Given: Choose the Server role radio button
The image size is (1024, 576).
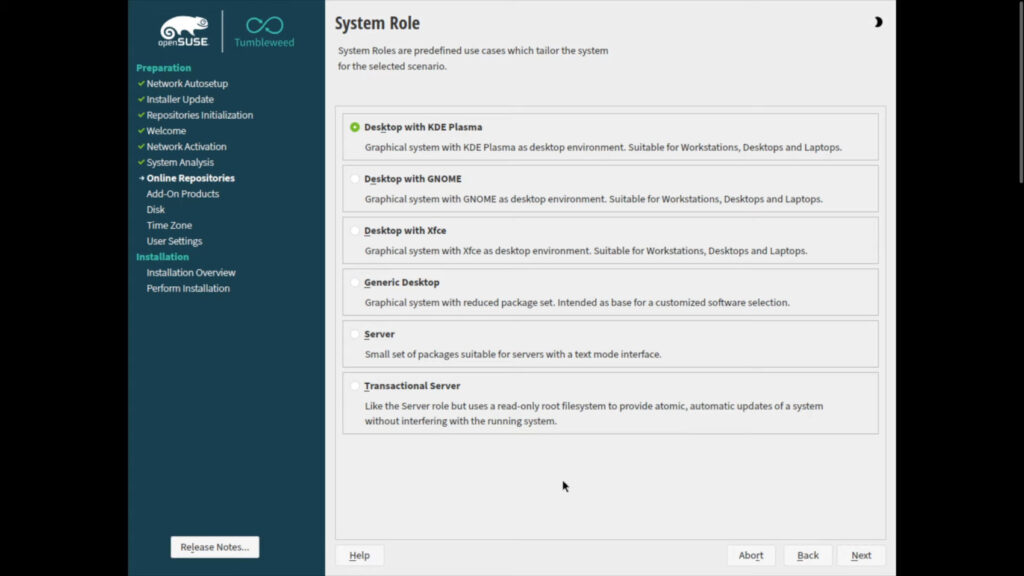Looking at the screenshot, I should (355, 334).
